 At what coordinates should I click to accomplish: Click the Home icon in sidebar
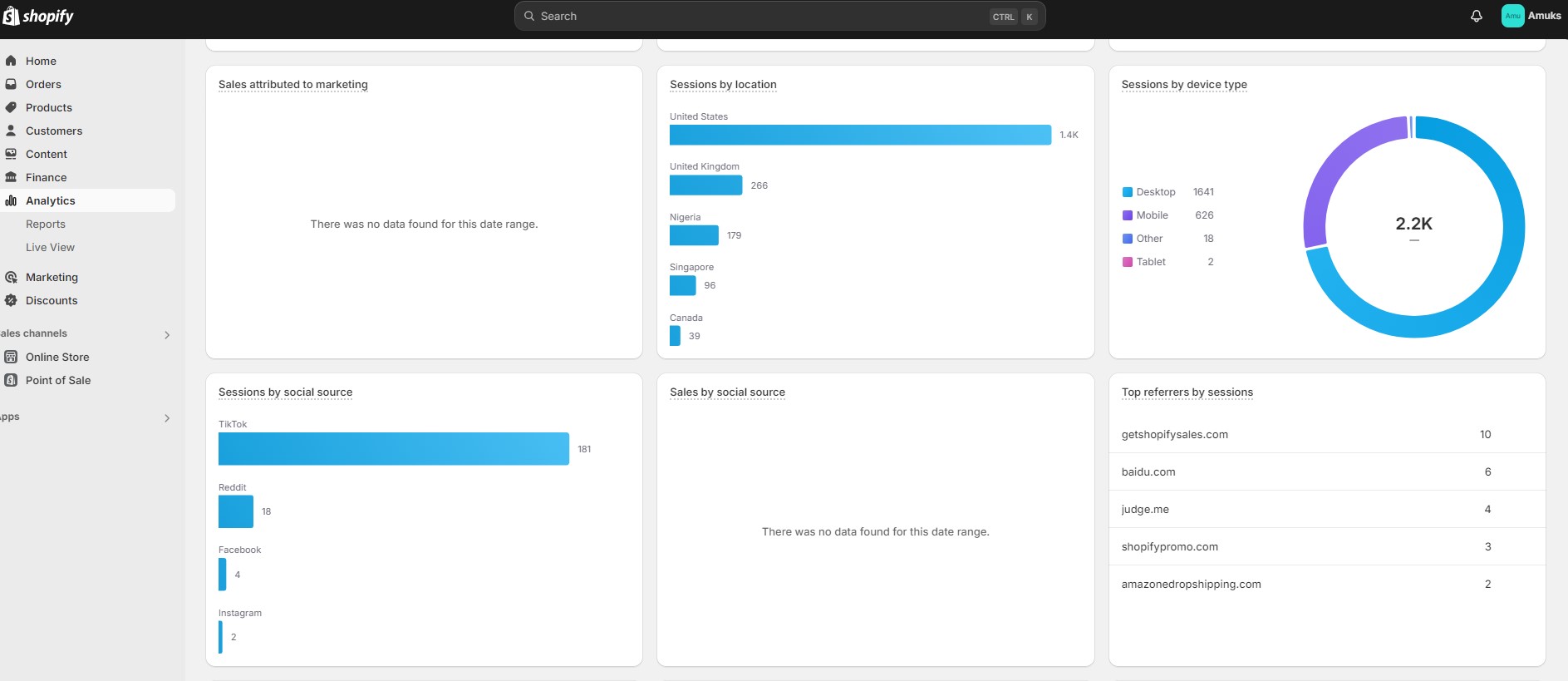(x=11, y=61)
